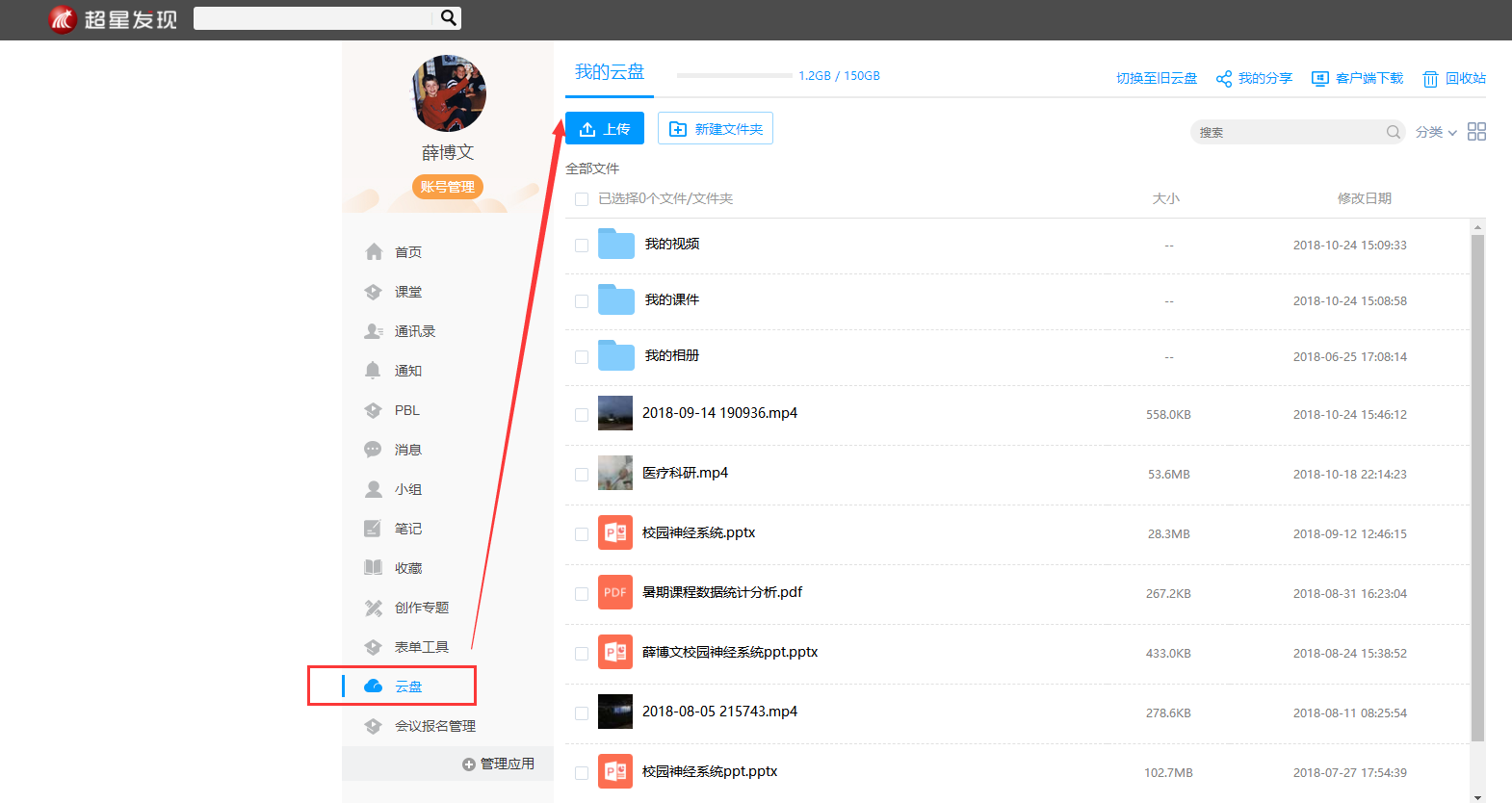Check the 2018-09-14 190936.mp4 checkbox
This screenshot has height=803, width=1512.
(x=582, y=415)
